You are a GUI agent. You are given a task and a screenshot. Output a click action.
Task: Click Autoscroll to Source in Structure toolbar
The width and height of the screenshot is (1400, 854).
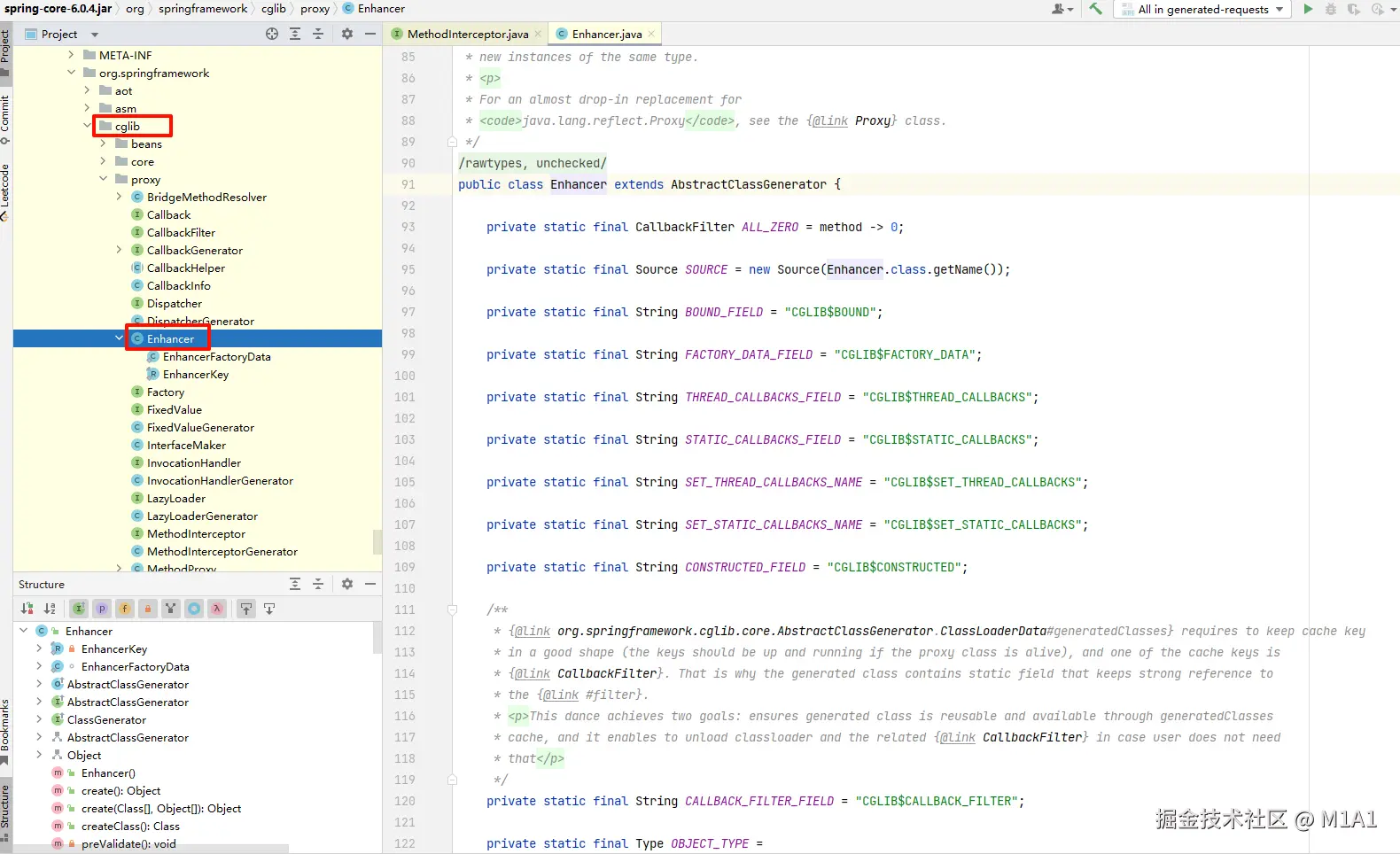tap(246, 609)
